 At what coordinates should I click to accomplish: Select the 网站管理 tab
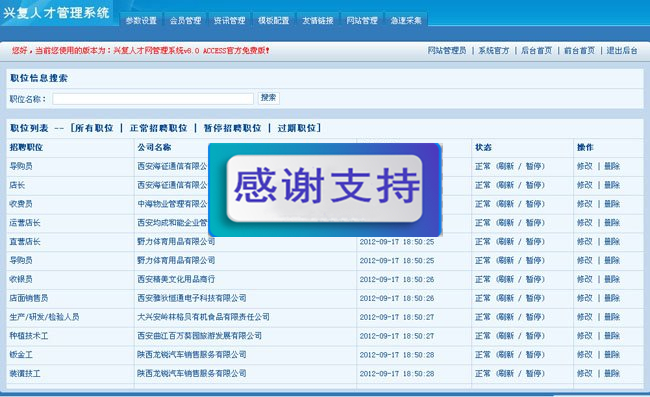(361, 20)
